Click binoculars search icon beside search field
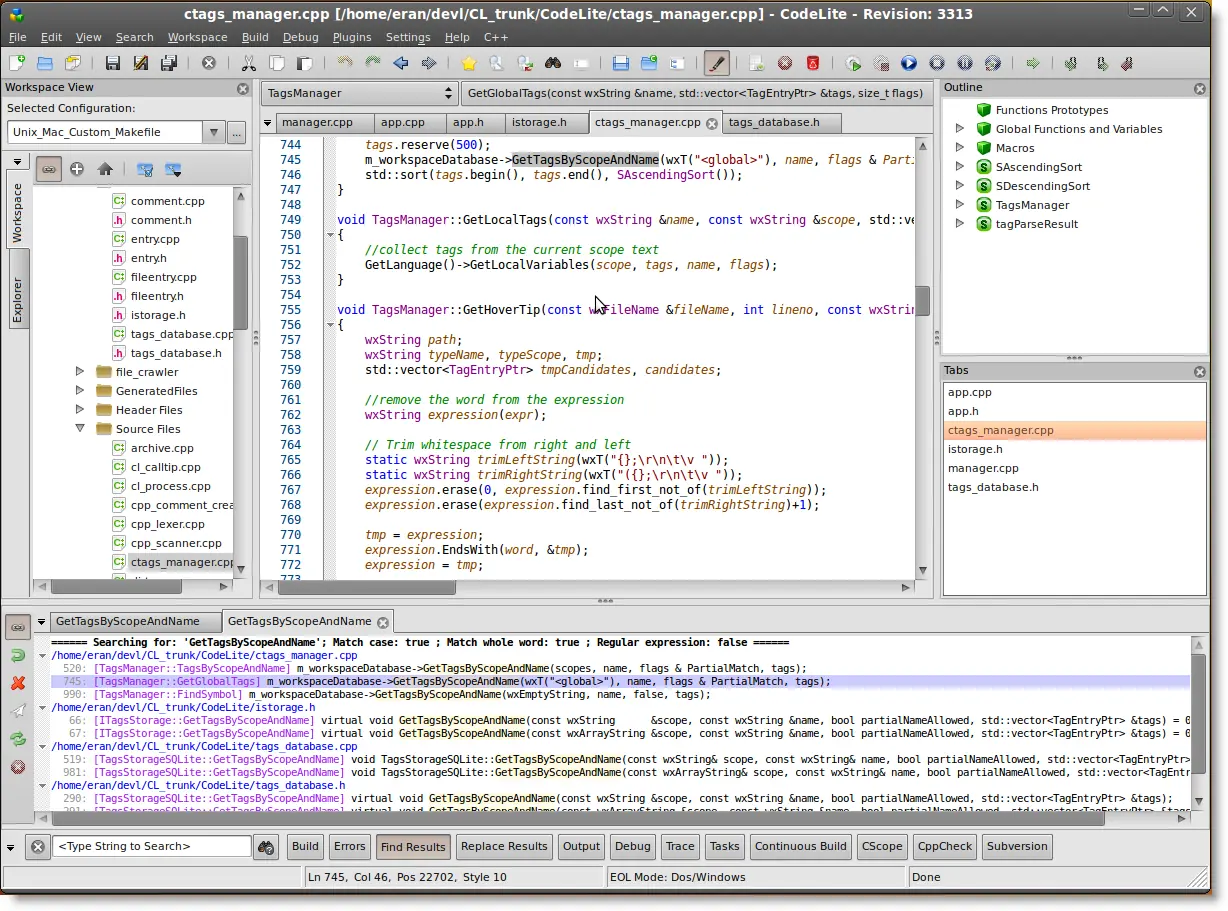 266,847
